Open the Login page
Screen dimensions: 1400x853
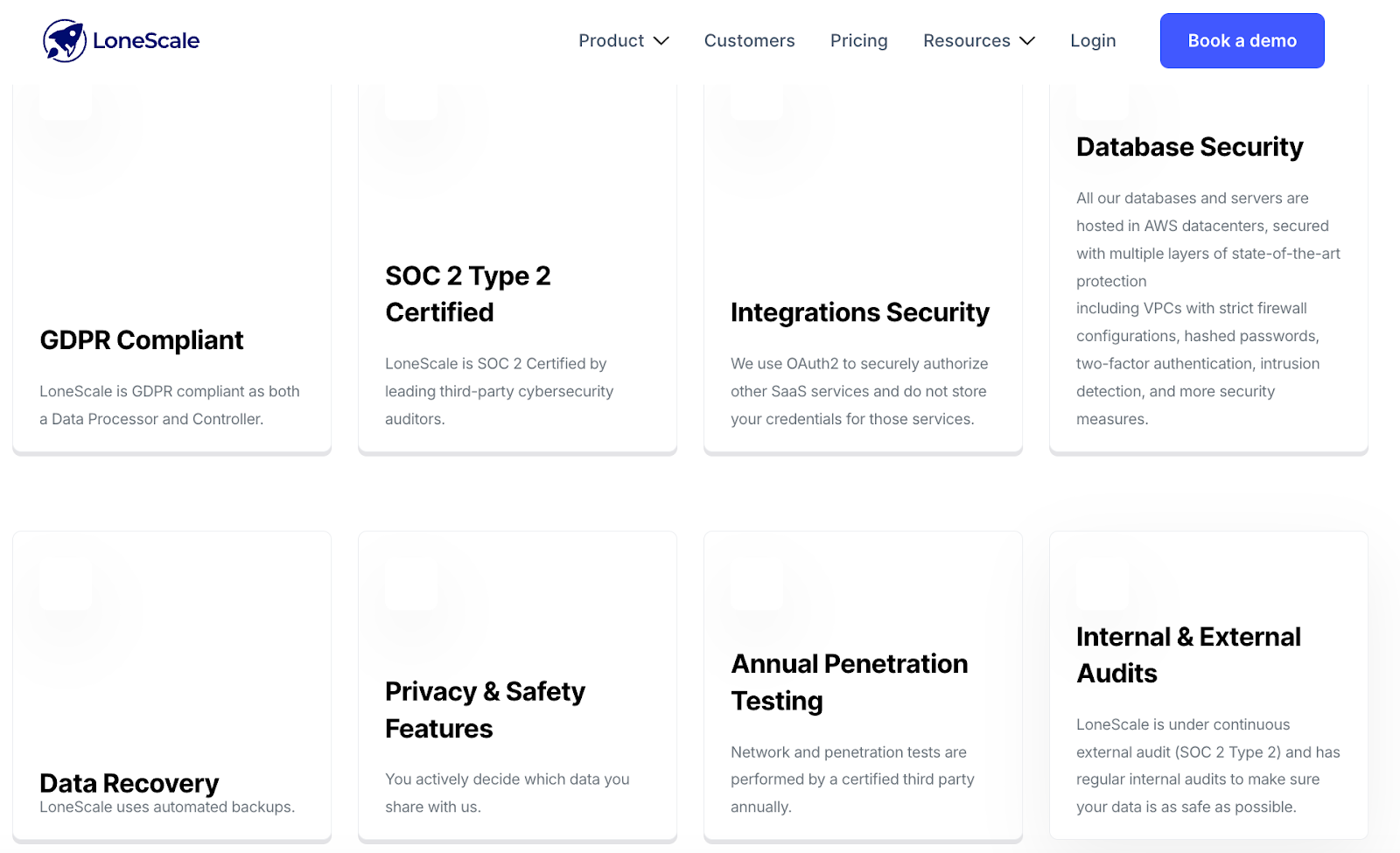click(1092, 40)
